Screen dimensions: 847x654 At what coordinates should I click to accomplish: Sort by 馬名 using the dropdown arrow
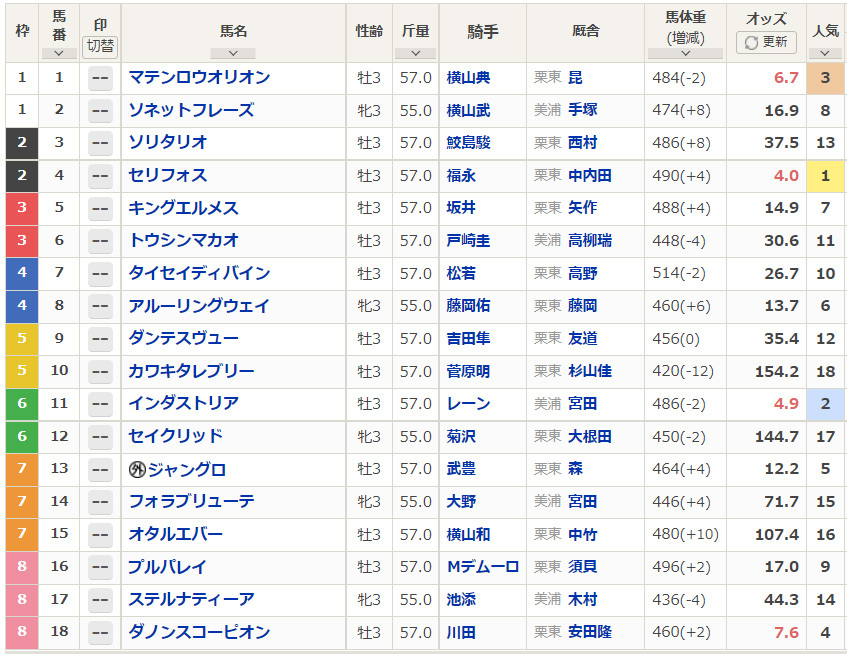233,53
